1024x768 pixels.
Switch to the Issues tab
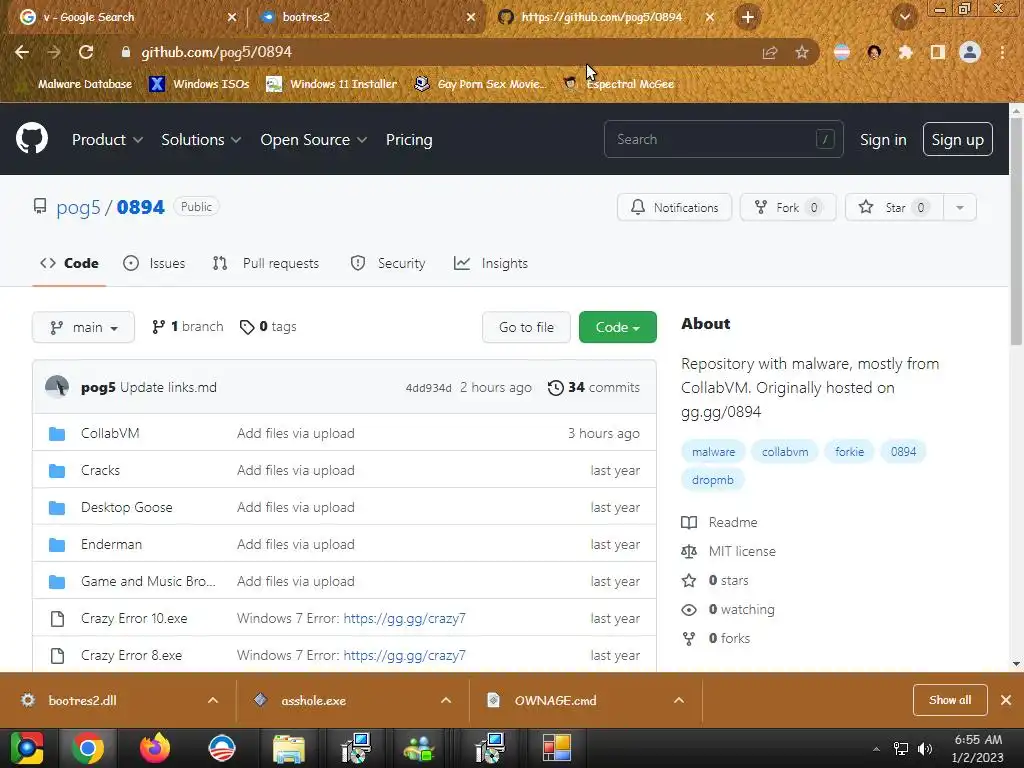(x=154, y=263)
